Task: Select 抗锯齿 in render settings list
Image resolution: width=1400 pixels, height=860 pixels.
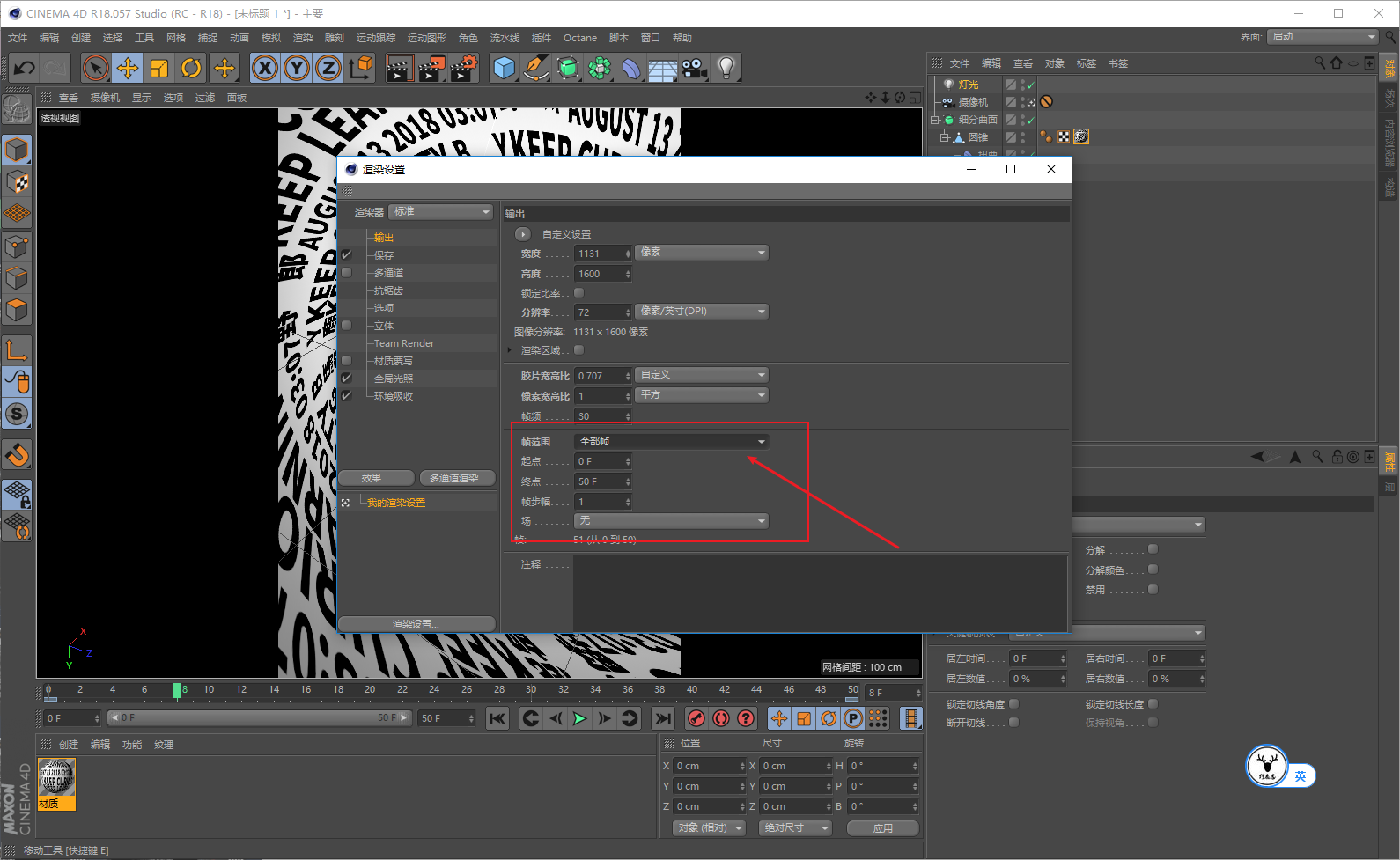Action: click(x=388, y=290)
